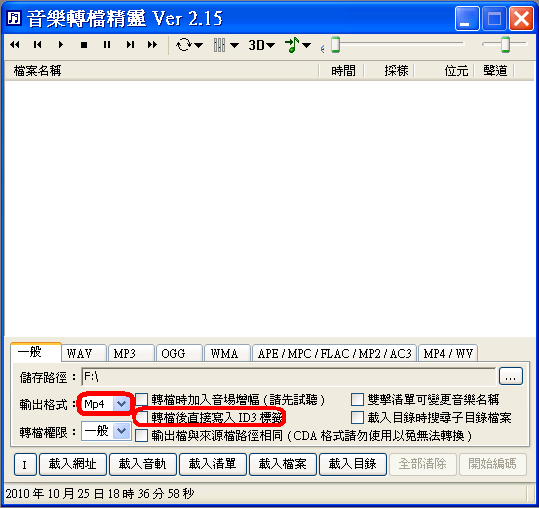Image resolution: width=539 pixels, height=508 pixels.
Task: Click the application icon in title bar
Action: click(14, 18)
